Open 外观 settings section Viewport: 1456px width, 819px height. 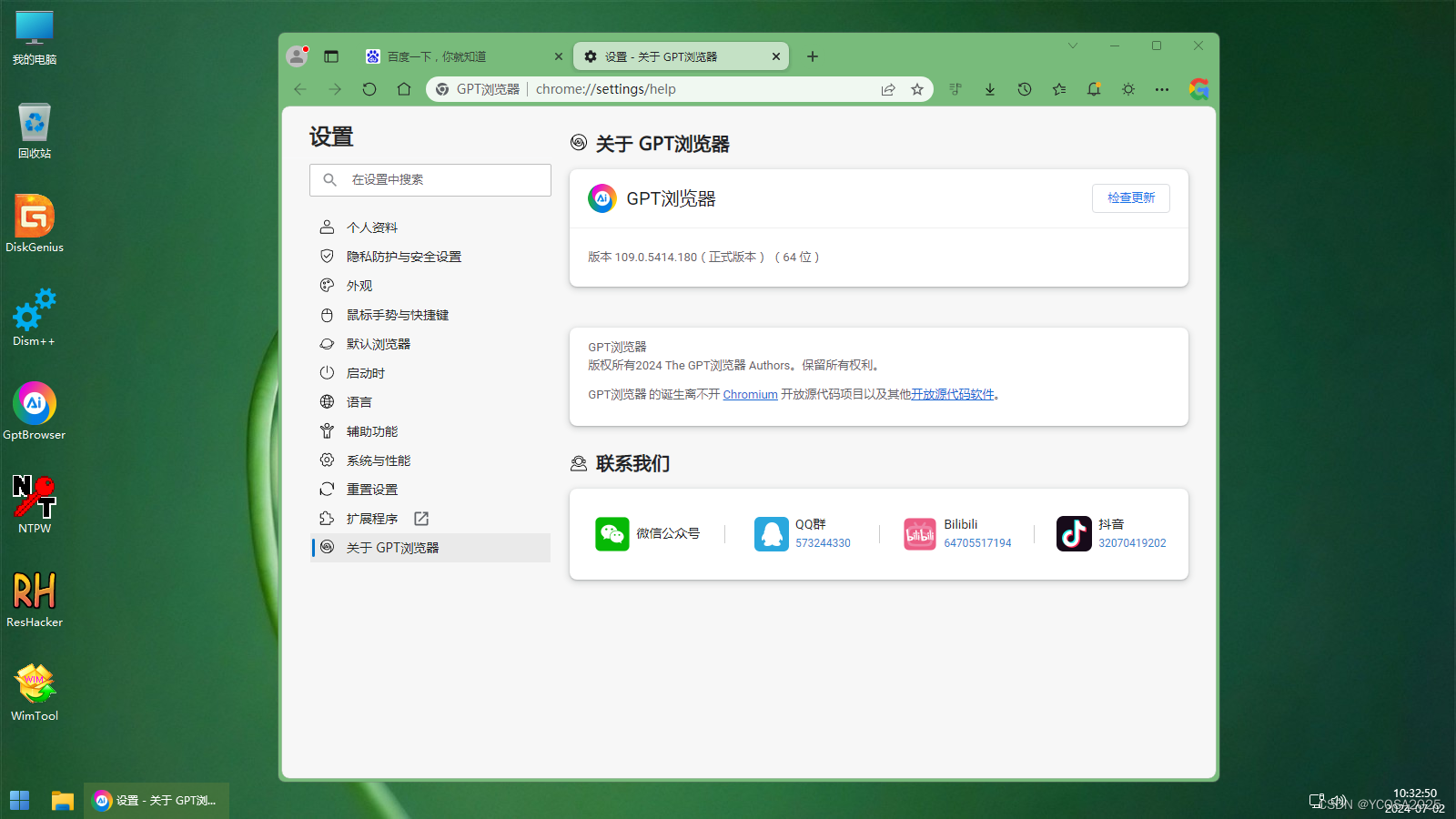pos(430,286)
